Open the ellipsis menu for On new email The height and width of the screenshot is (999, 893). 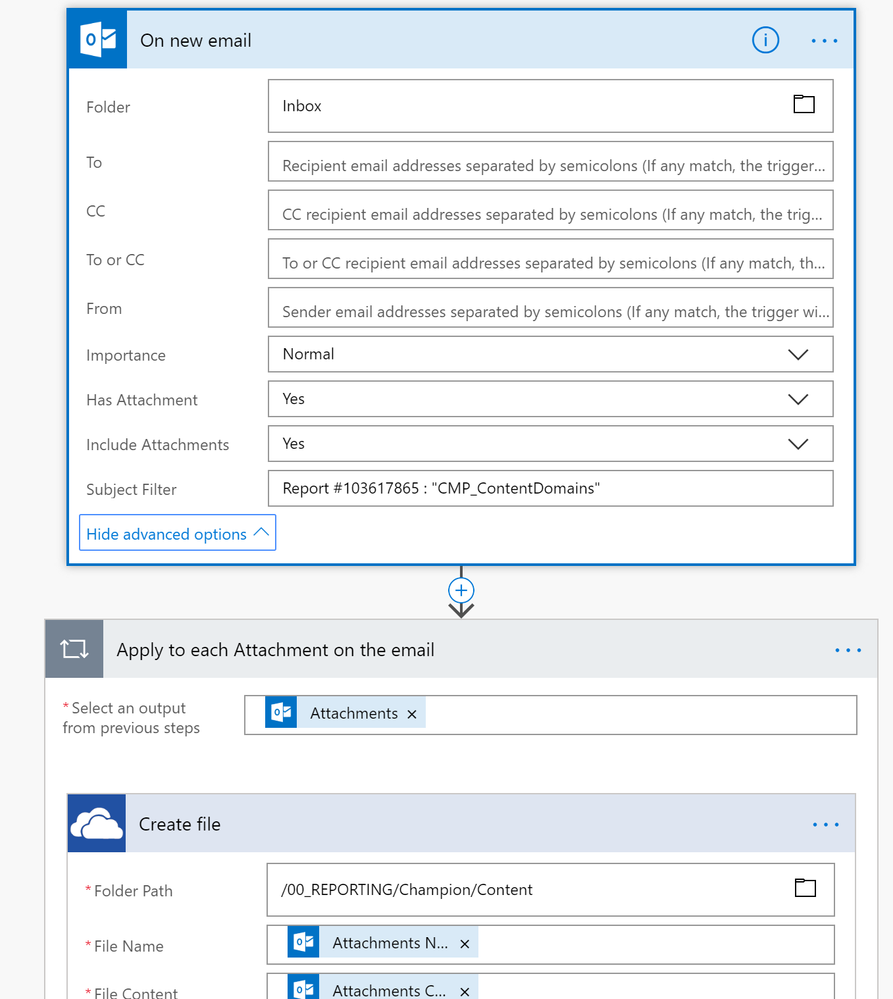click(825, 41)
